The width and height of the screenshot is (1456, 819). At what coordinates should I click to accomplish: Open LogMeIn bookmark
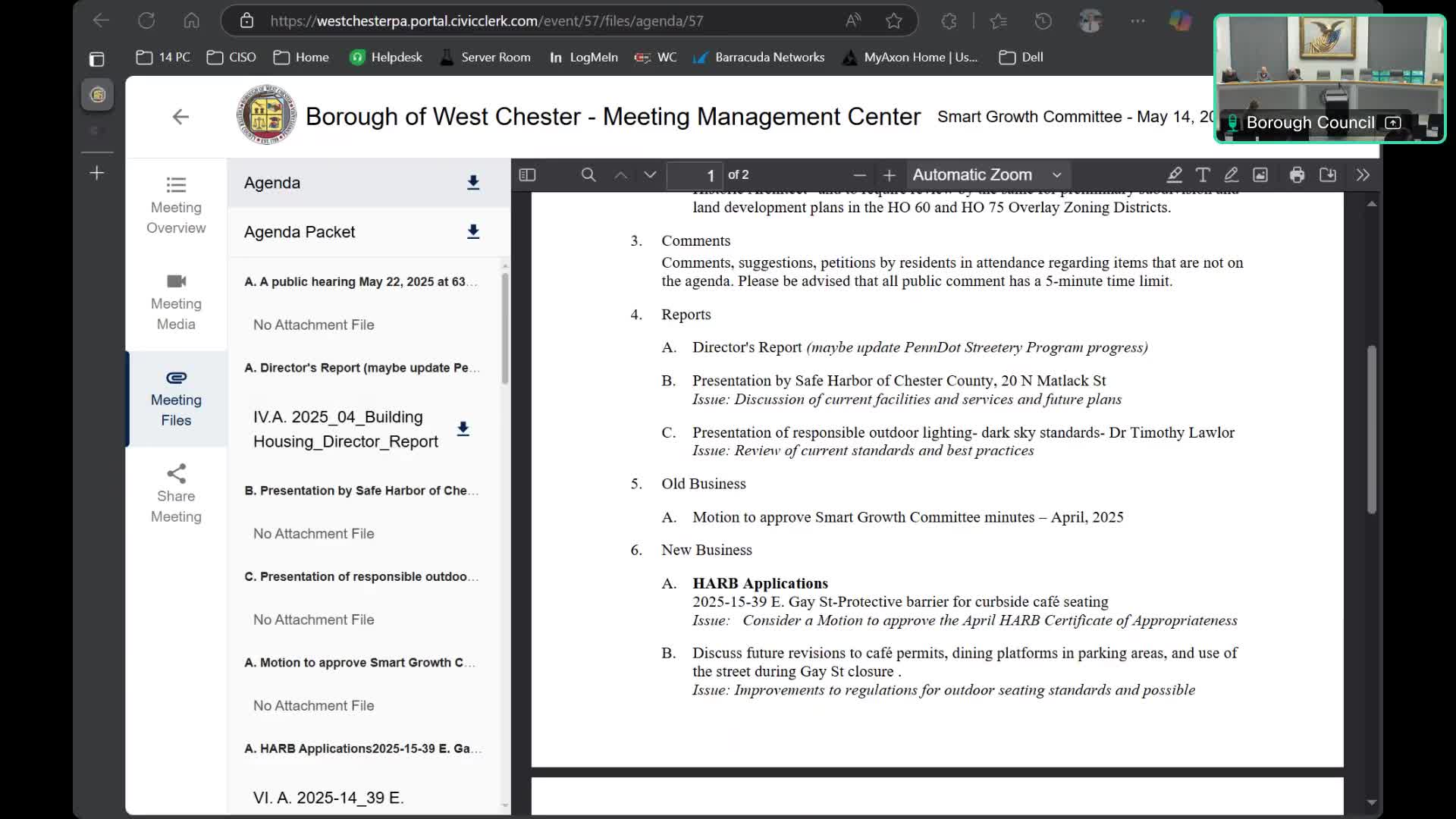(x=583, y=57)
